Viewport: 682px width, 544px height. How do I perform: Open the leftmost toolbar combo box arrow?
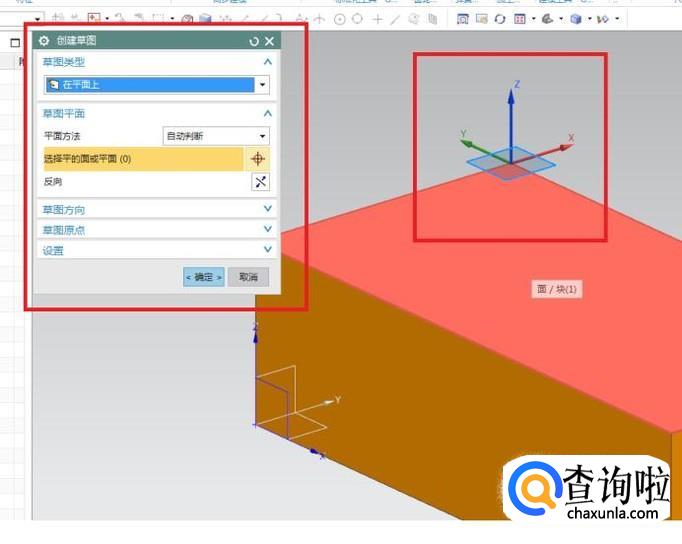(37, 19)
